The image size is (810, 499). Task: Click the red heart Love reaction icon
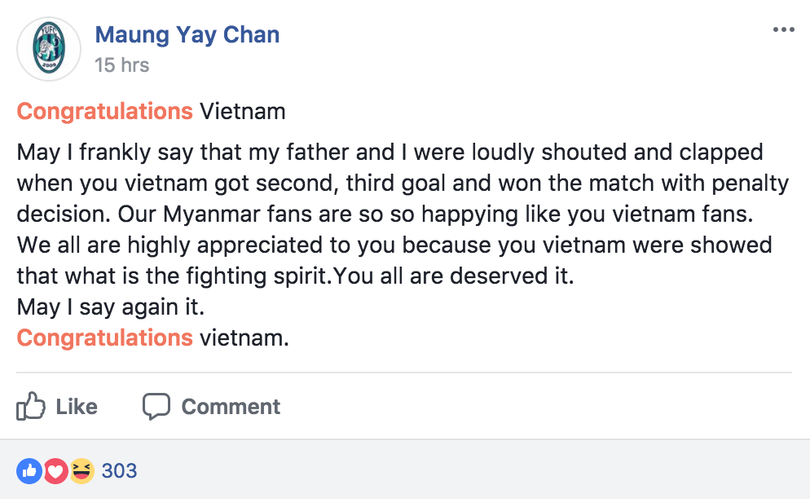(x=54, y=471)
